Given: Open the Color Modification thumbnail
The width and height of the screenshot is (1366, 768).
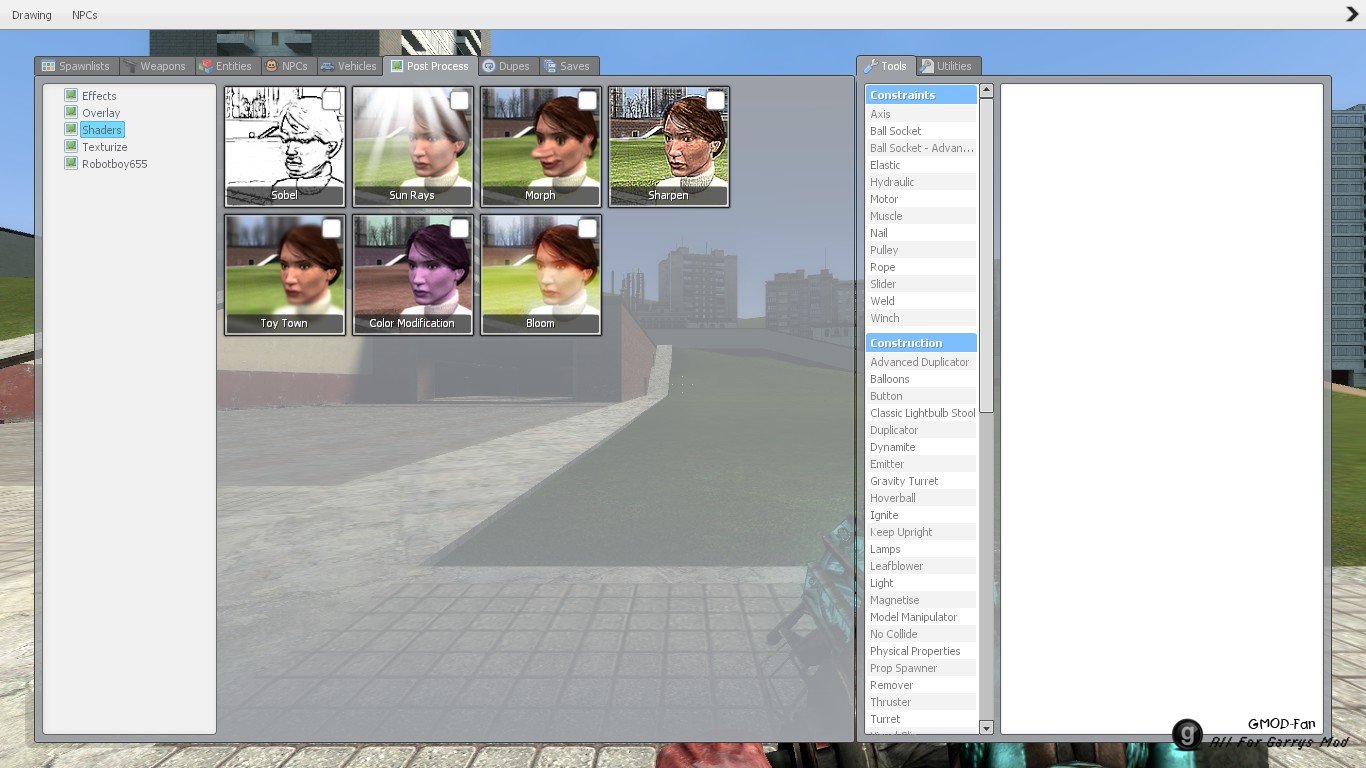Looking at the screenshot, I should (x=413, y=275).
